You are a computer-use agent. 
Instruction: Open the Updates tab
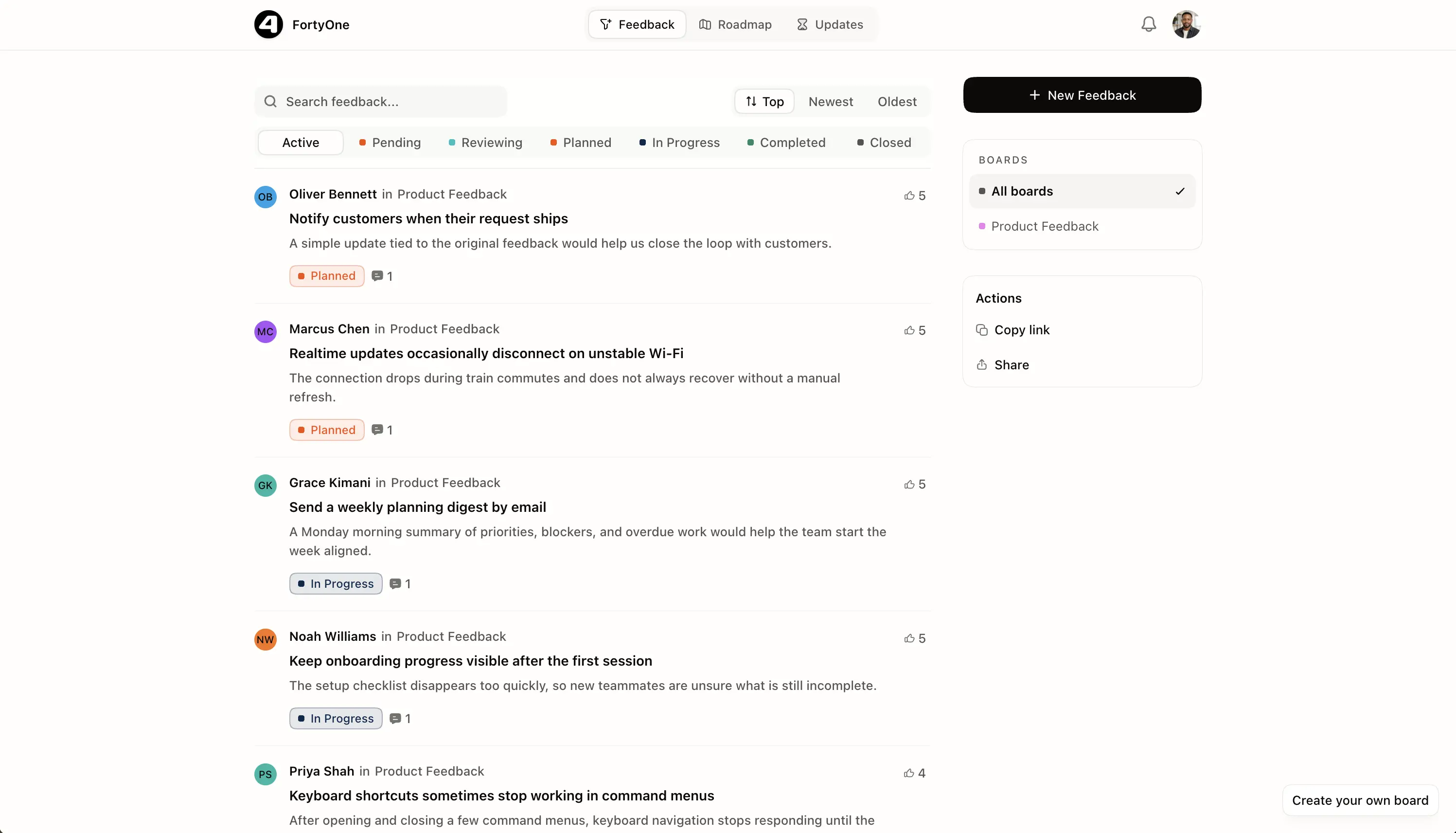[x=830, y=25]
